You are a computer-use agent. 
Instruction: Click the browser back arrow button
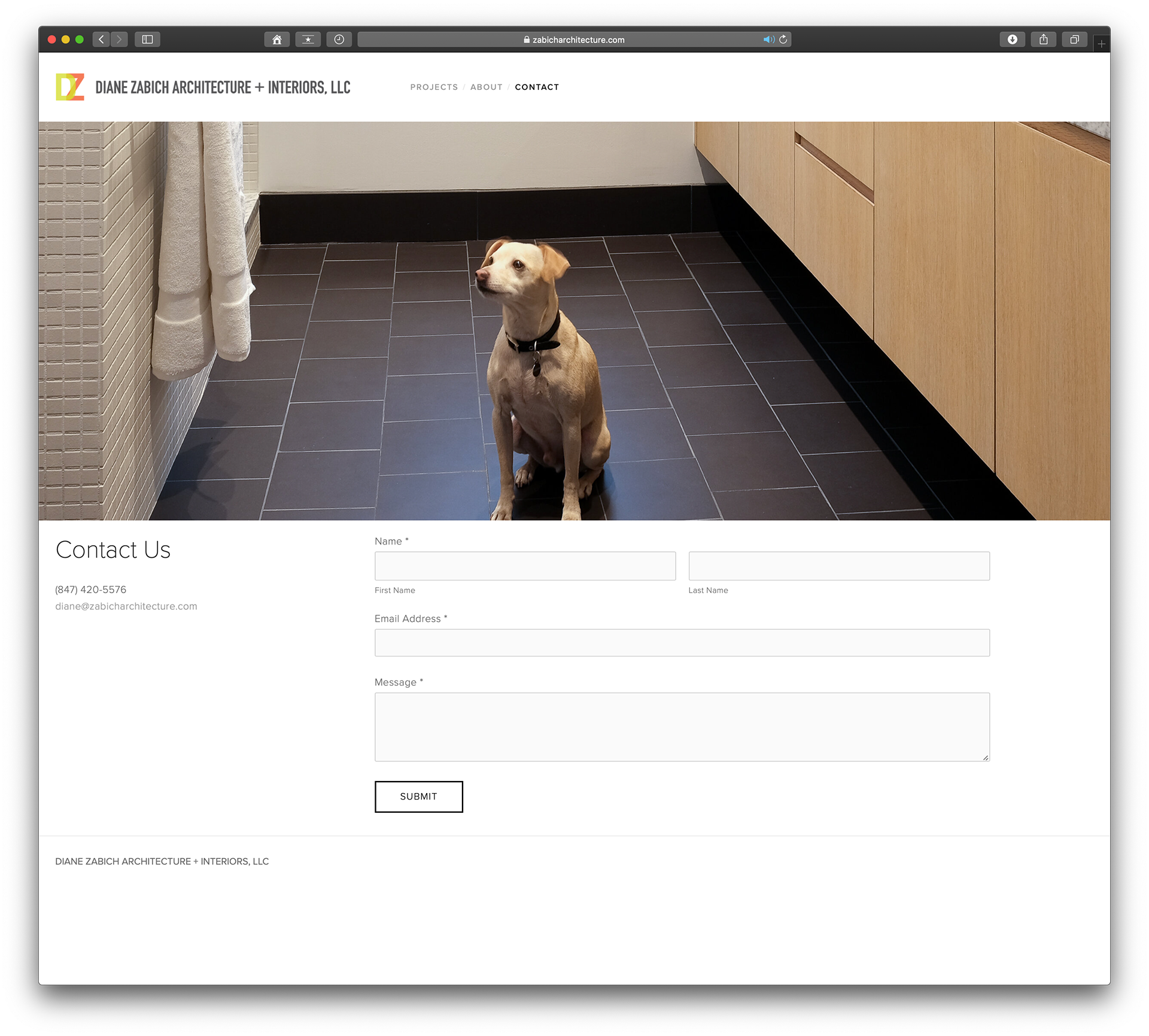[101, 40]
